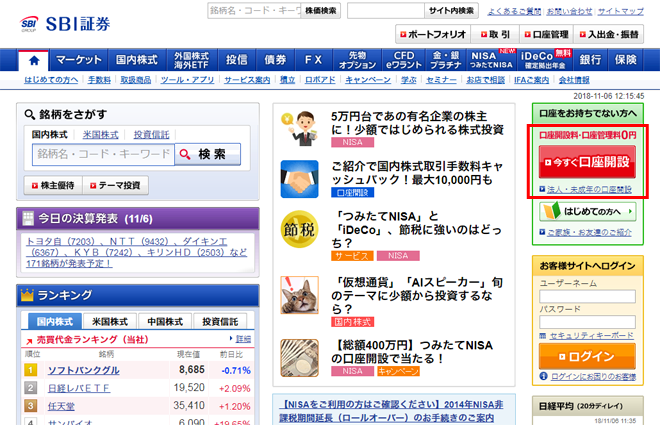Click the orange ログイン button
The width and height of the screenshot is (660, 425).
pyautogui.click(x=587, y=356)
